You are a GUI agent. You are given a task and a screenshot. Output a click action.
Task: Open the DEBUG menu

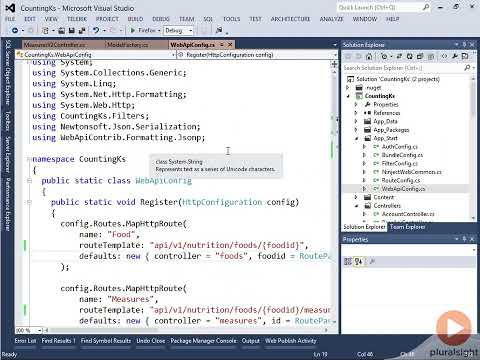(161, 19)
